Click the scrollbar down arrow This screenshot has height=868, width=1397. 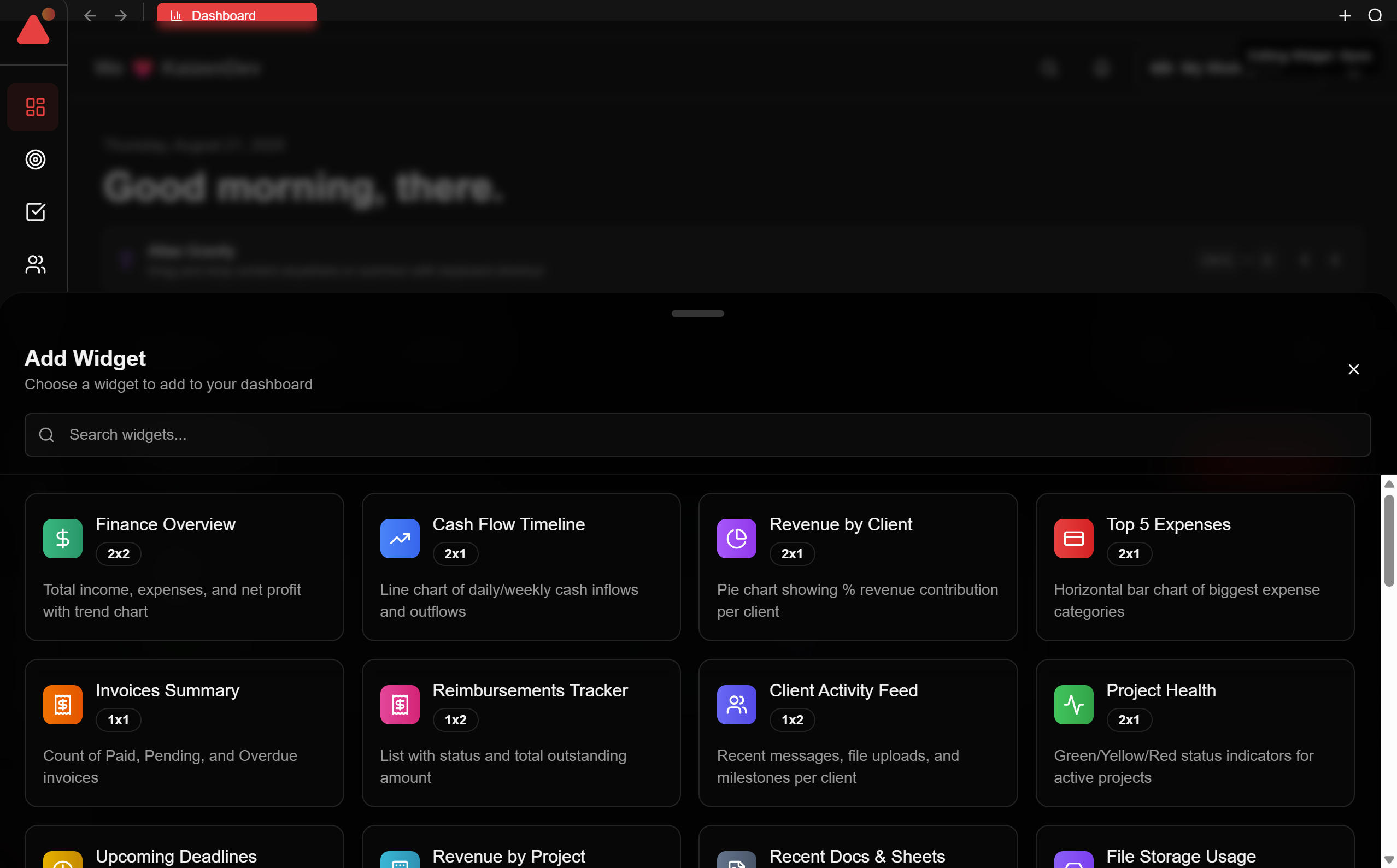pyautogui.click(x=1389, y=859)
